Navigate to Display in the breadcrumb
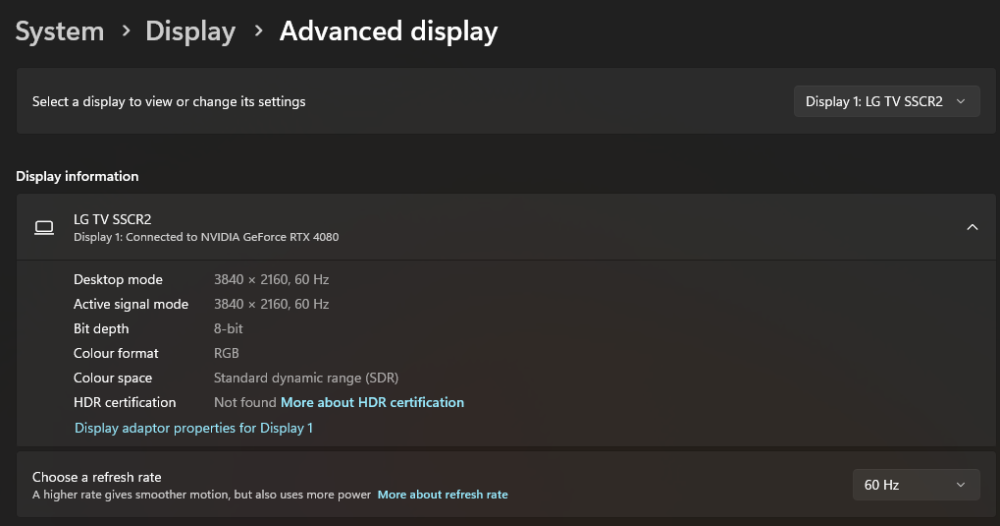 coord(190,32)
